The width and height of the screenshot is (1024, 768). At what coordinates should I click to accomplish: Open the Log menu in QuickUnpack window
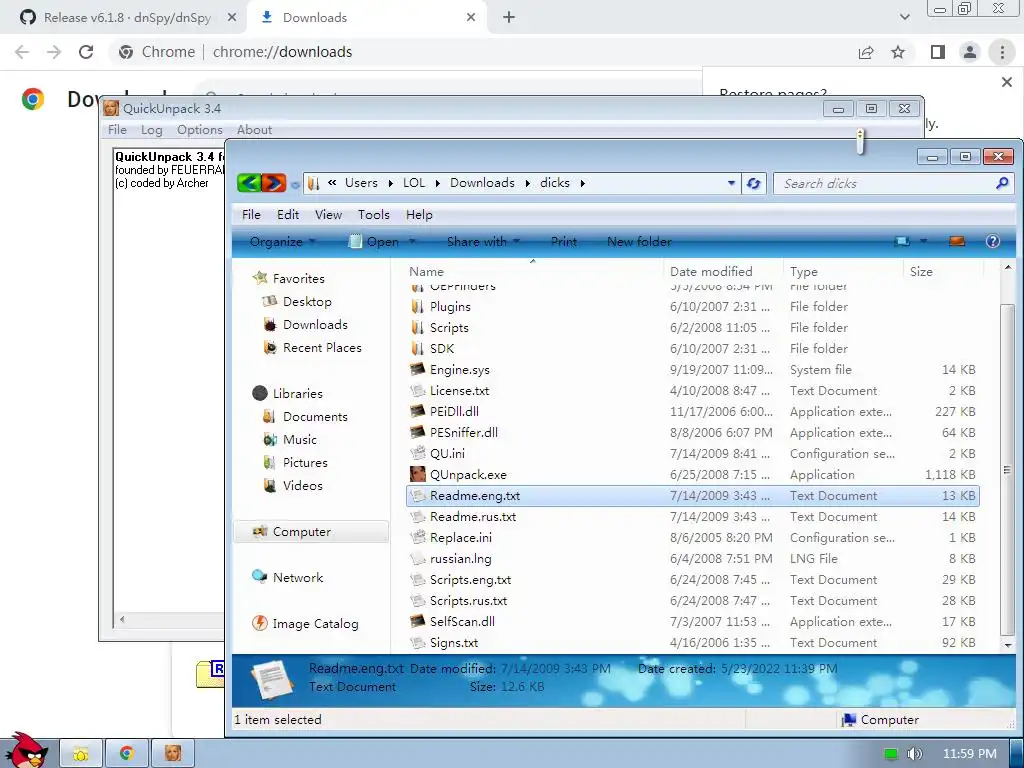tap(152, 129)
